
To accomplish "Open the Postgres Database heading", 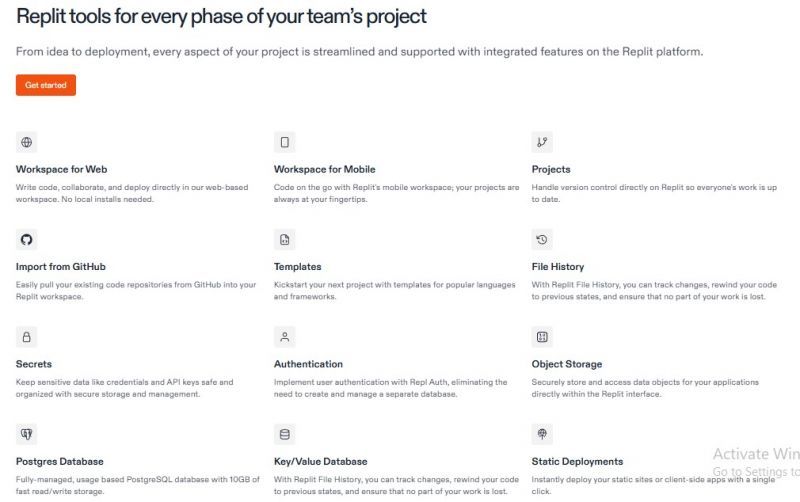I will 60,462.
